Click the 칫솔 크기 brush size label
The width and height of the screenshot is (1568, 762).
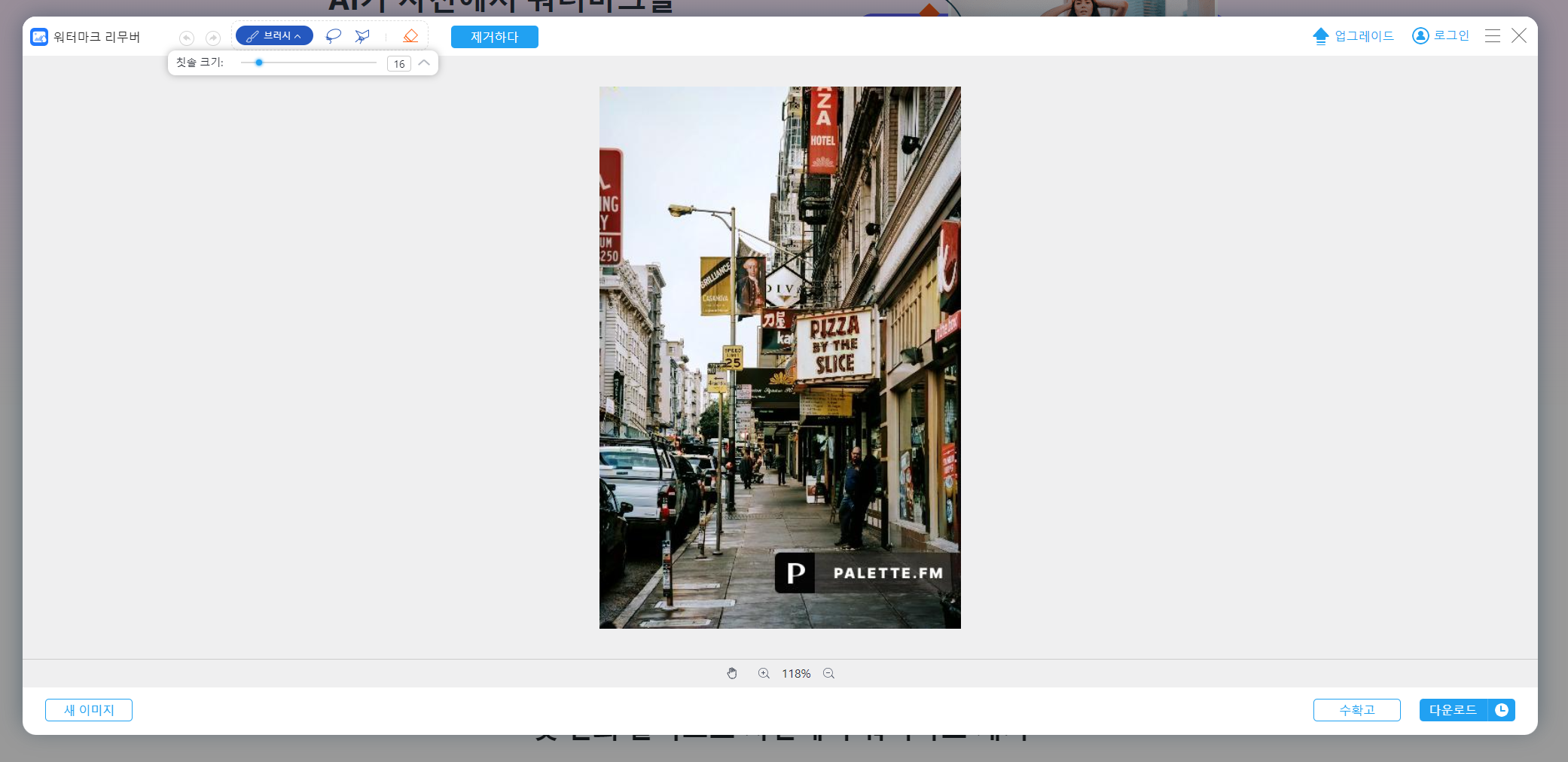pyautogui.click(x=200, y=62)
